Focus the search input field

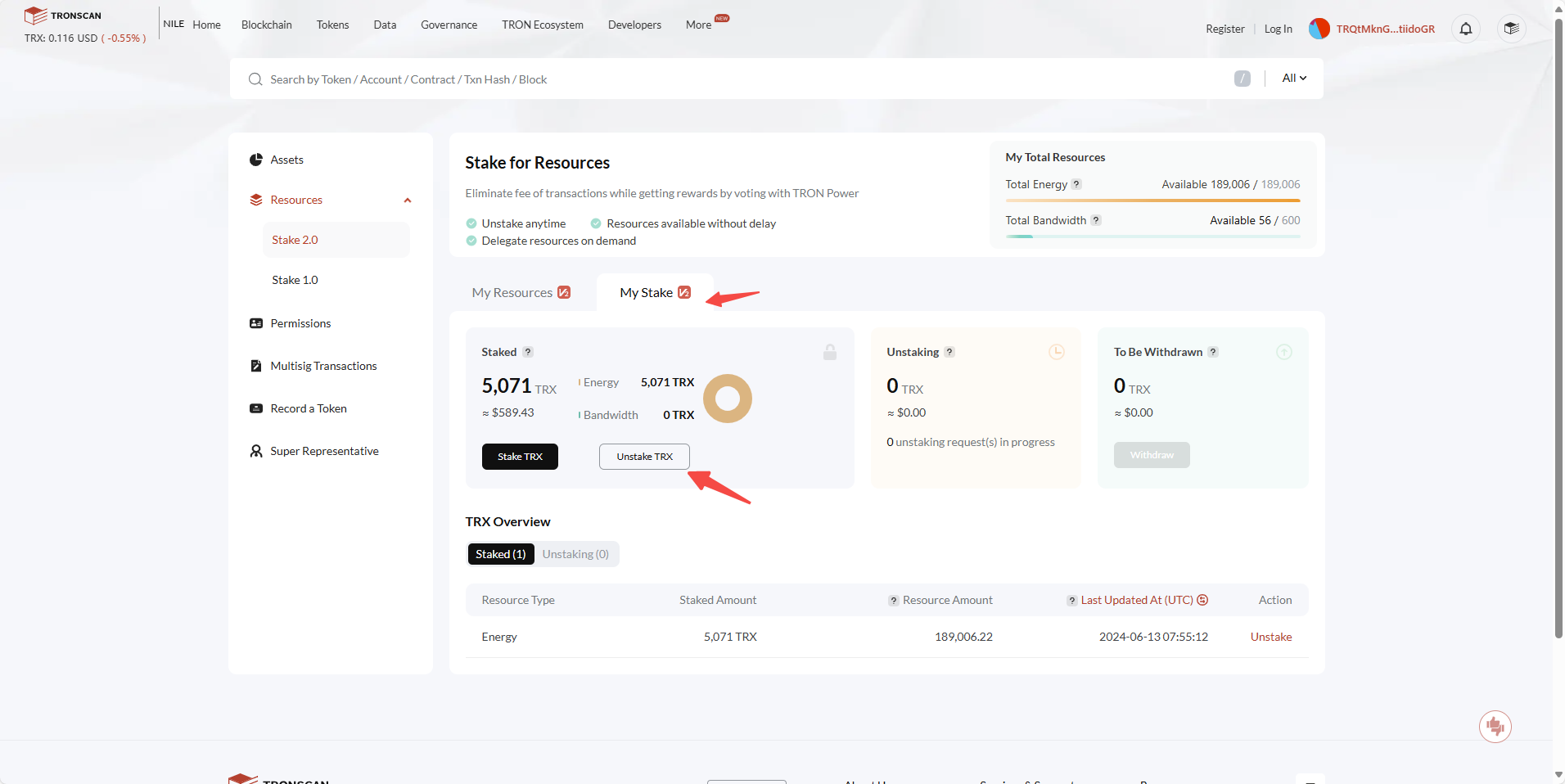tap(745, 79)
